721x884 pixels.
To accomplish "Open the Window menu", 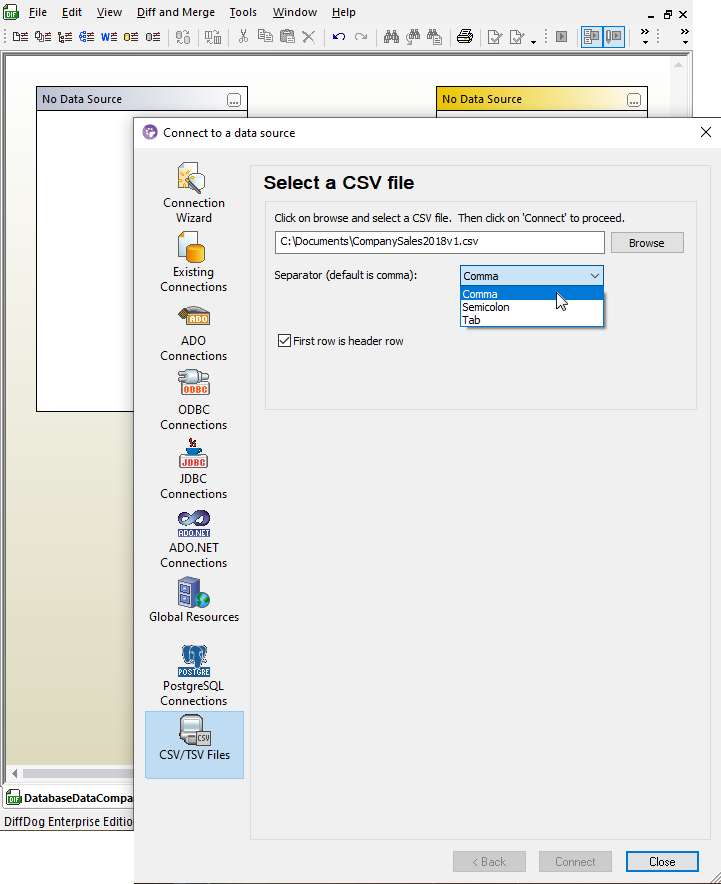I will click(x=294, y=12).
